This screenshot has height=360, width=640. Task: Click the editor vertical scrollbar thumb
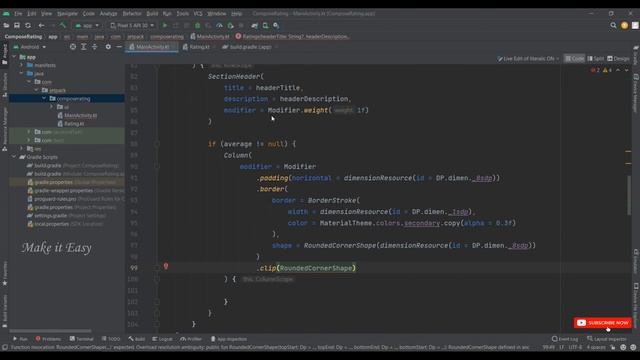[629, 195]
